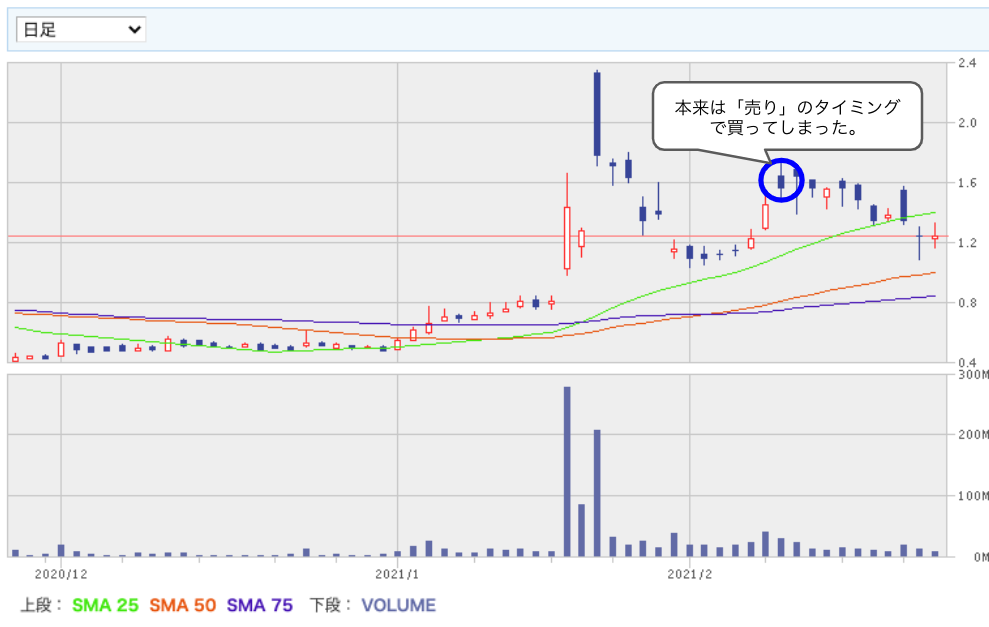Screen dimensions: 989x627
Task: Click the large red candlestick rising to 1.6
Action: pyautogui.click(x=567, y=225)
